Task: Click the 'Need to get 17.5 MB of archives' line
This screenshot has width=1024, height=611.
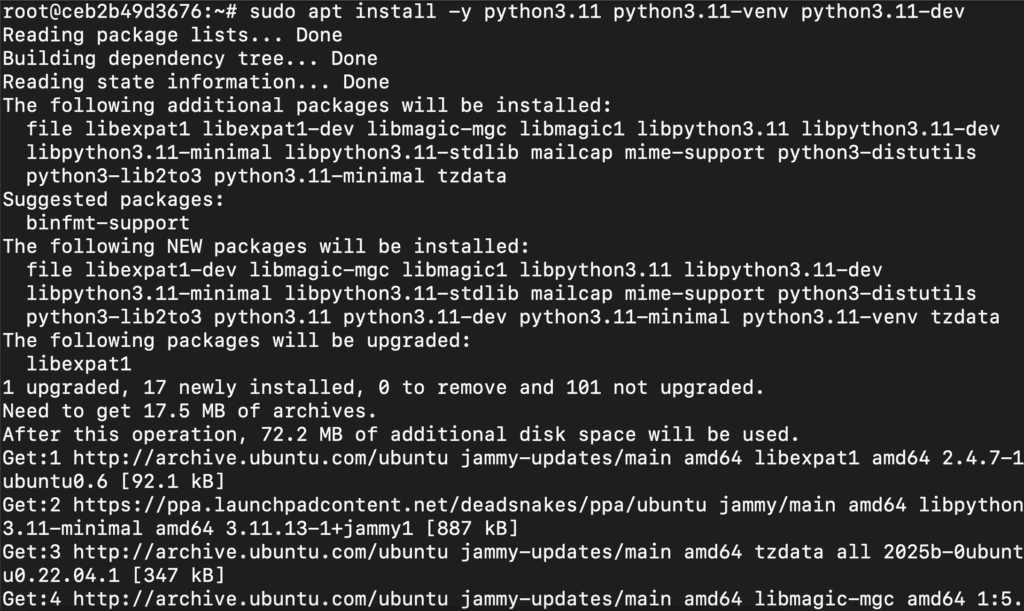Action: pos(190,411)
